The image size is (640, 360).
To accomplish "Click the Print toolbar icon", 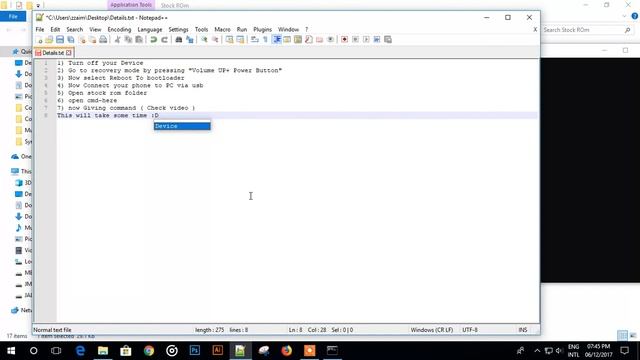I will pos(103,40).
